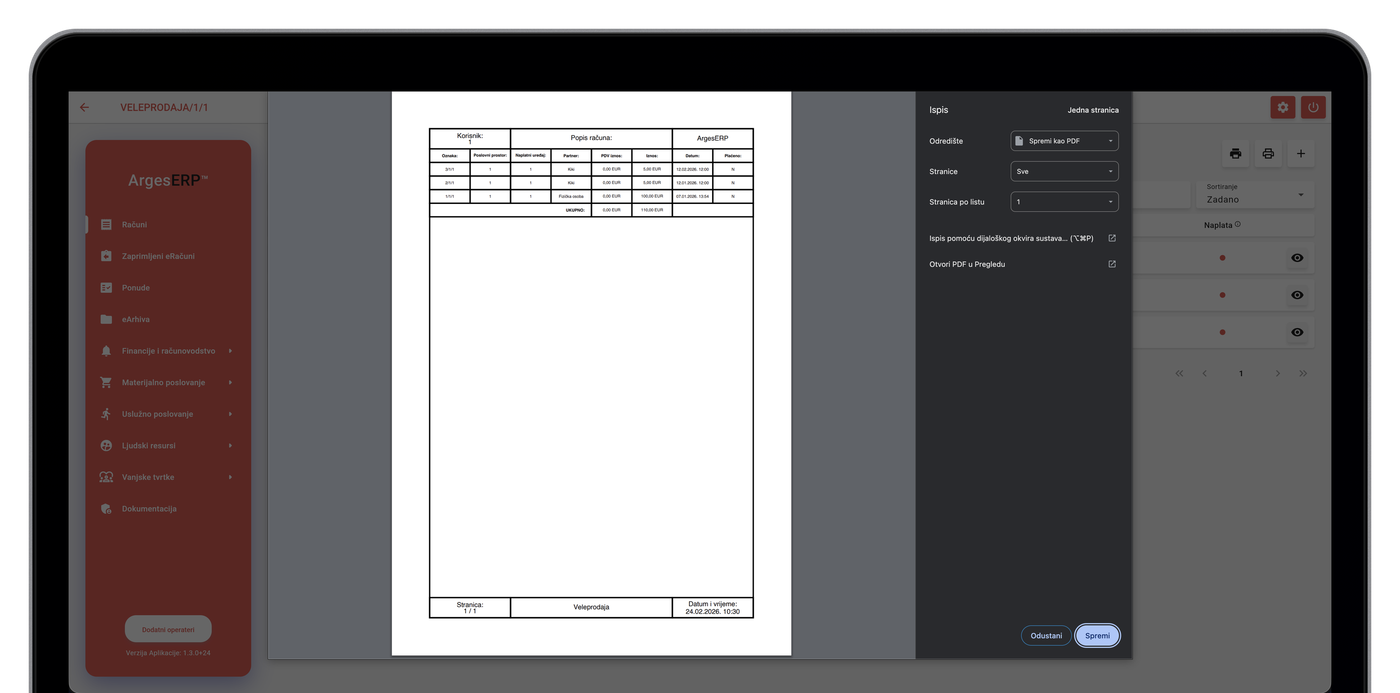Click the red power logout icon
Screen dimensions: 1400x693
1313,108
